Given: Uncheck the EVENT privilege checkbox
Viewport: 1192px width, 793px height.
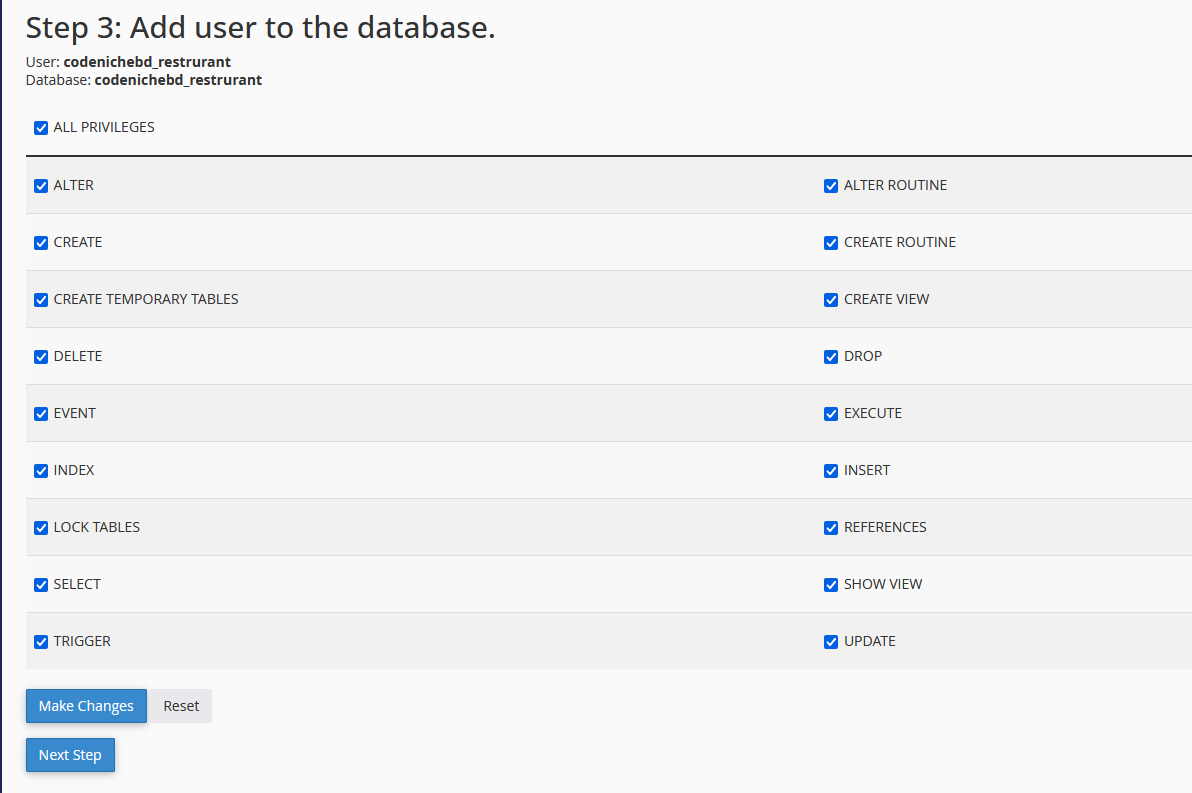Looking at the screenshot, I should 41,414.
